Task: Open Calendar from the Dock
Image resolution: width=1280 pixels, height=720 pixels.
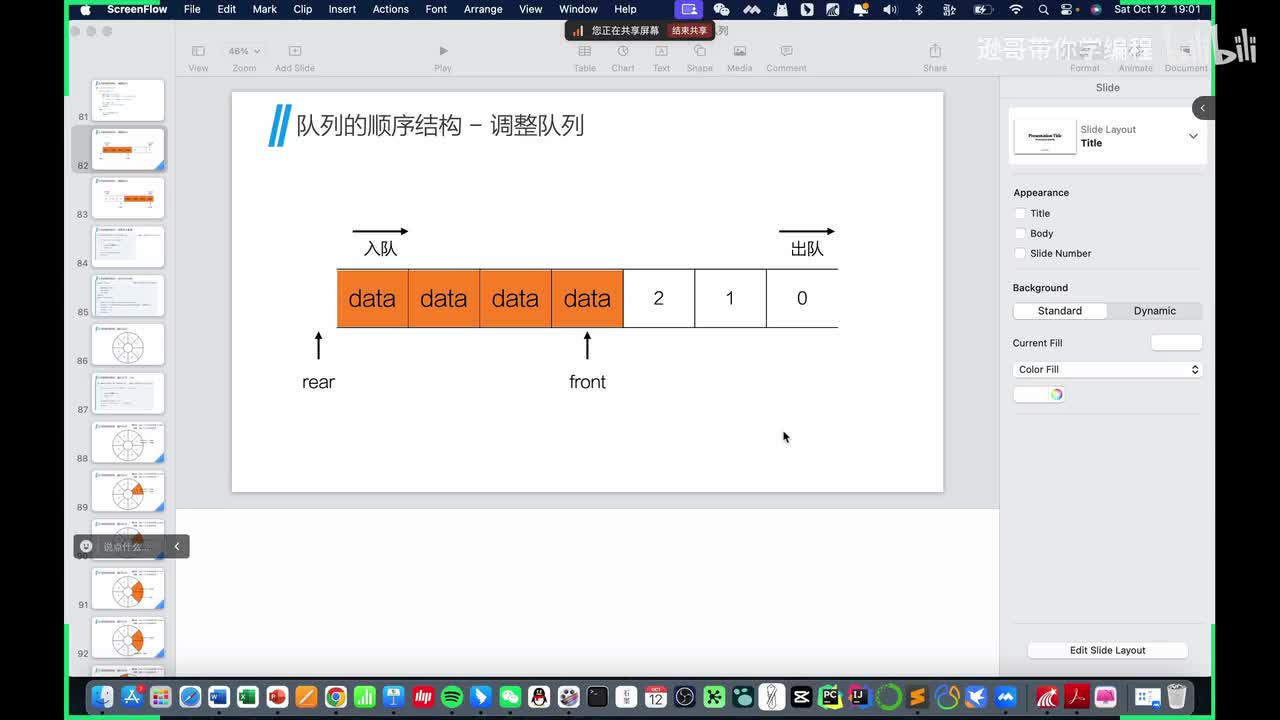Action: pyautogui.click(x=656, y=697)
